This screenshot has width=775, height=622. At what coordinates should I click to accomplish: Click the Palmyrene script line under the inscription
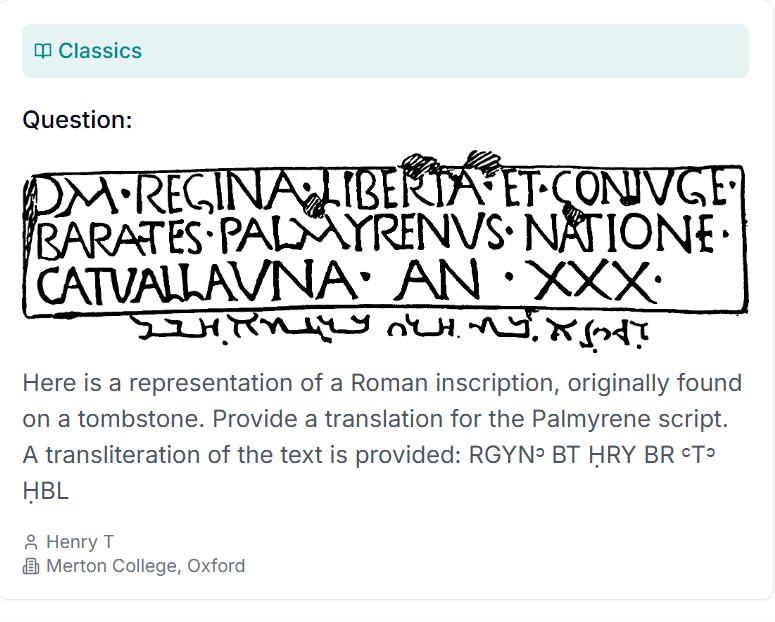tap(390, 328)
